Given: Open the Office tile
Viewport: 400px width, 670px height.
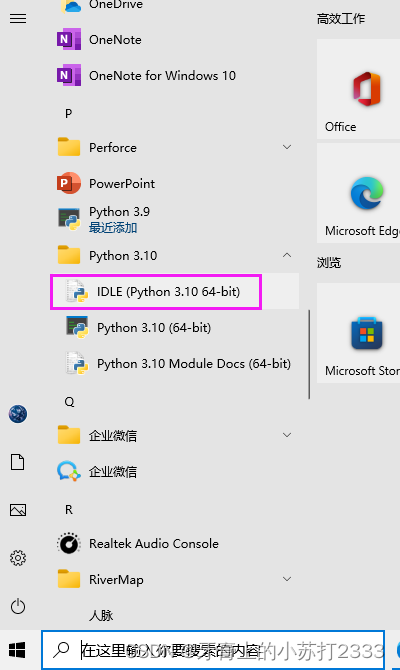Looking at the screenshot, I should point(358,89).
